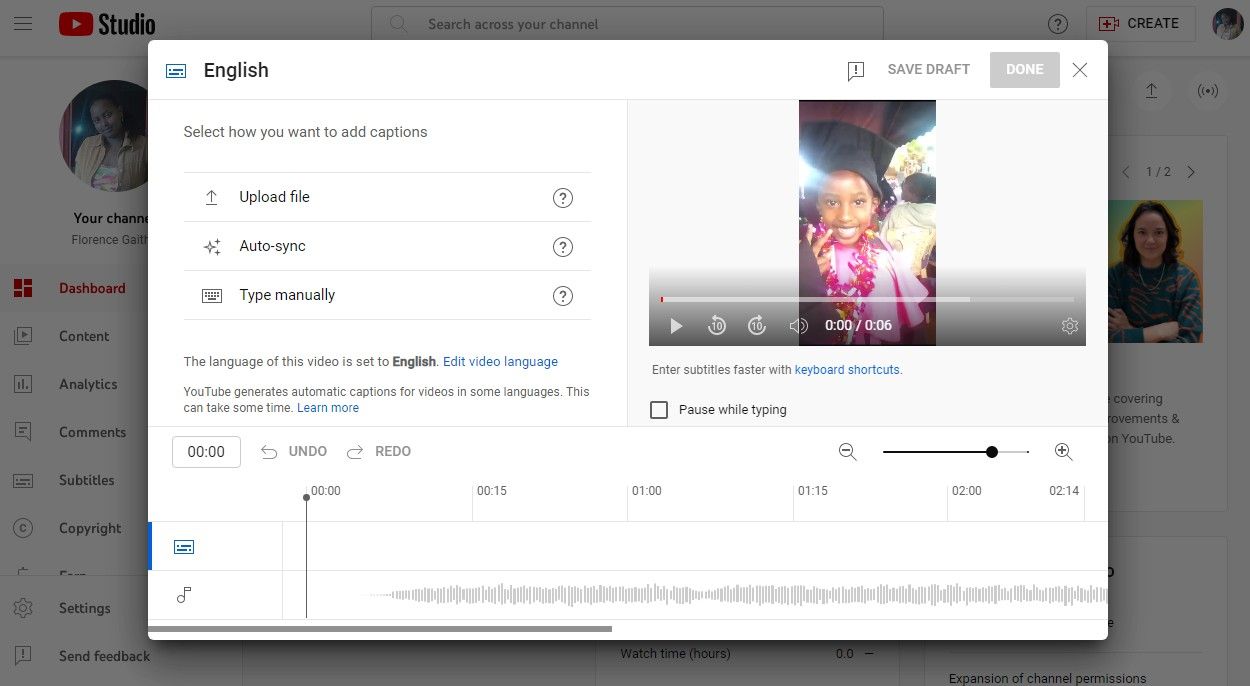Click the next page chevron near 1/2
The image size is (1250, 686).
tap(1191, 171)
